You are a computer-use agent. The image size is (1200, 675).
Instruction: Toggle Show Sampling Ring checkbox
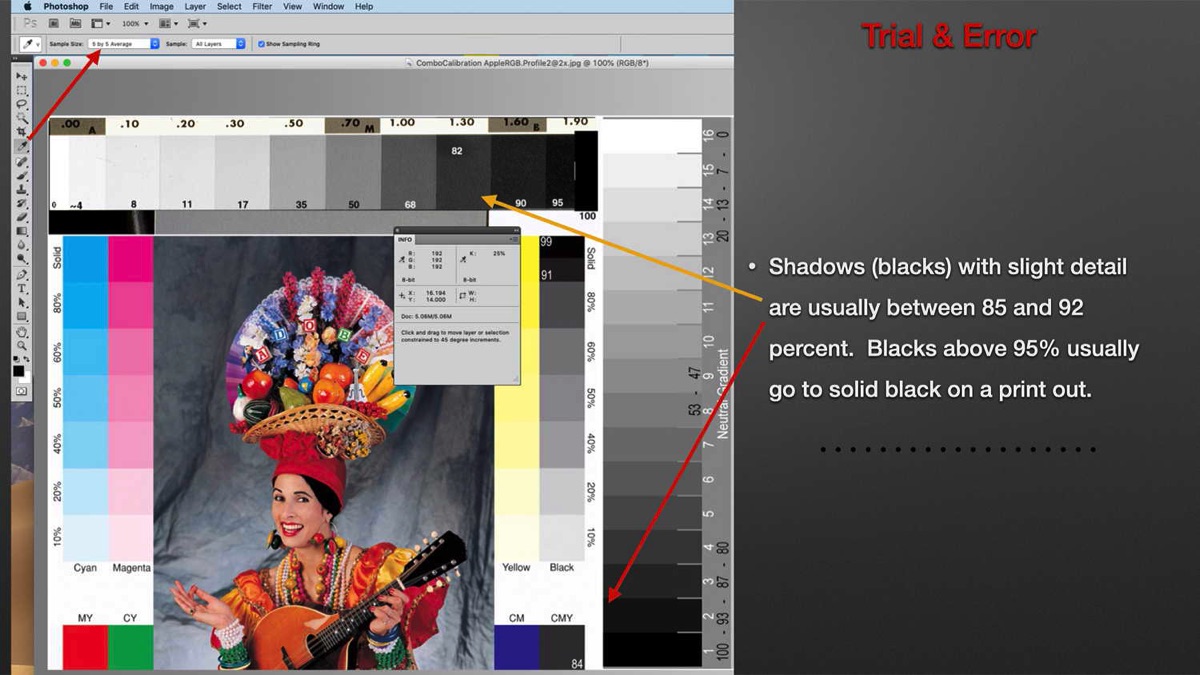[x=261, y=44]
